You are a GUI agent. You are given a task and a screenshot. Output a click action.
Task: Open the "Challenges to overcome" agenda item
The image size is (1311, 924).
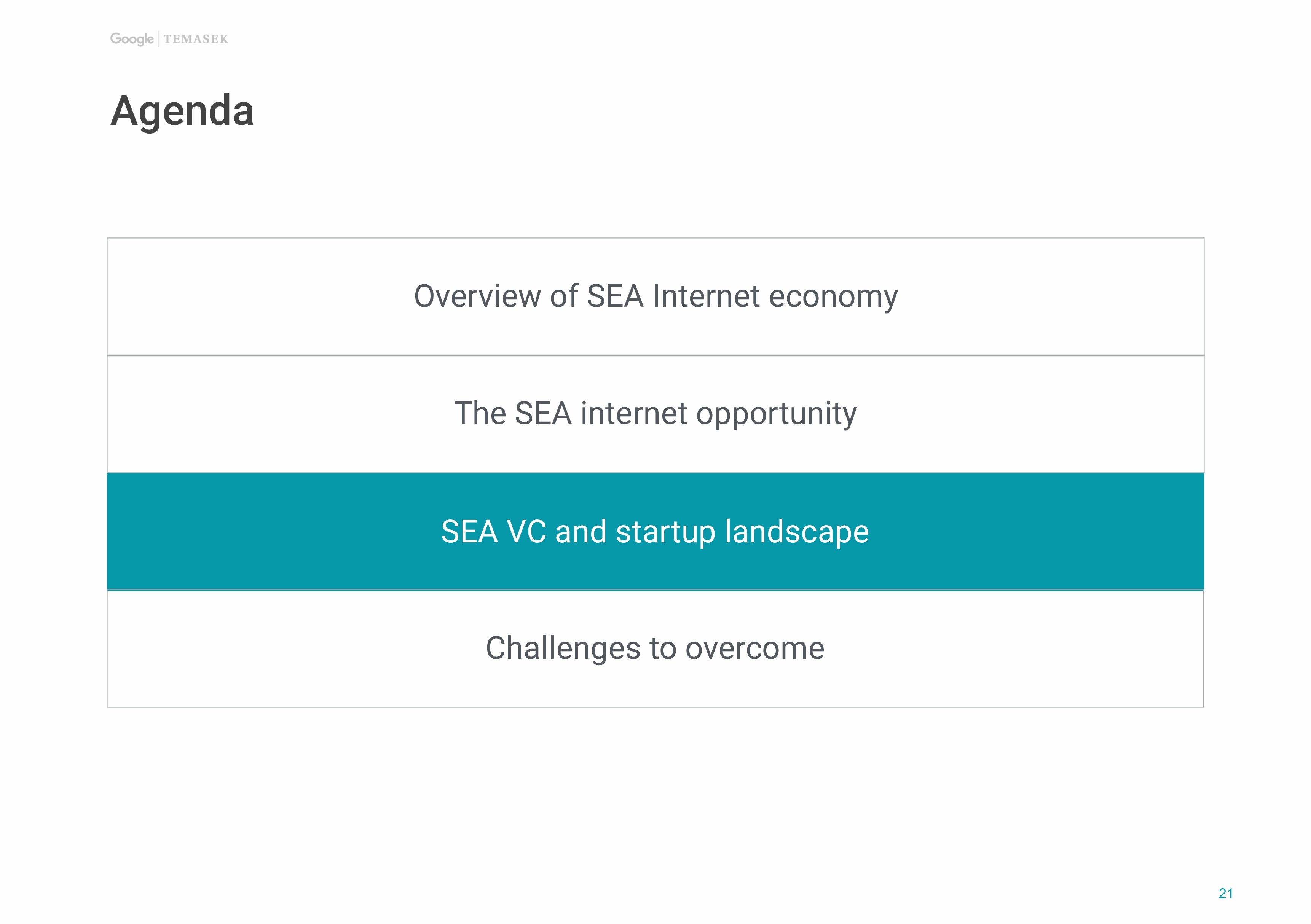[655, 648]
